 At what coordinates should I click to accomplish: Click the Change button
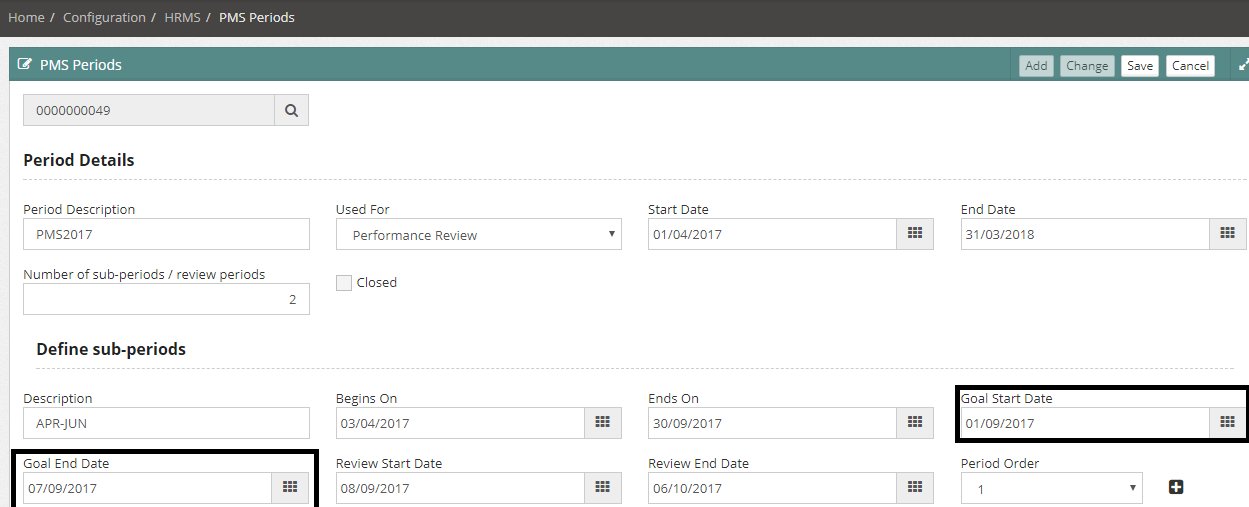coord(1087,66)
